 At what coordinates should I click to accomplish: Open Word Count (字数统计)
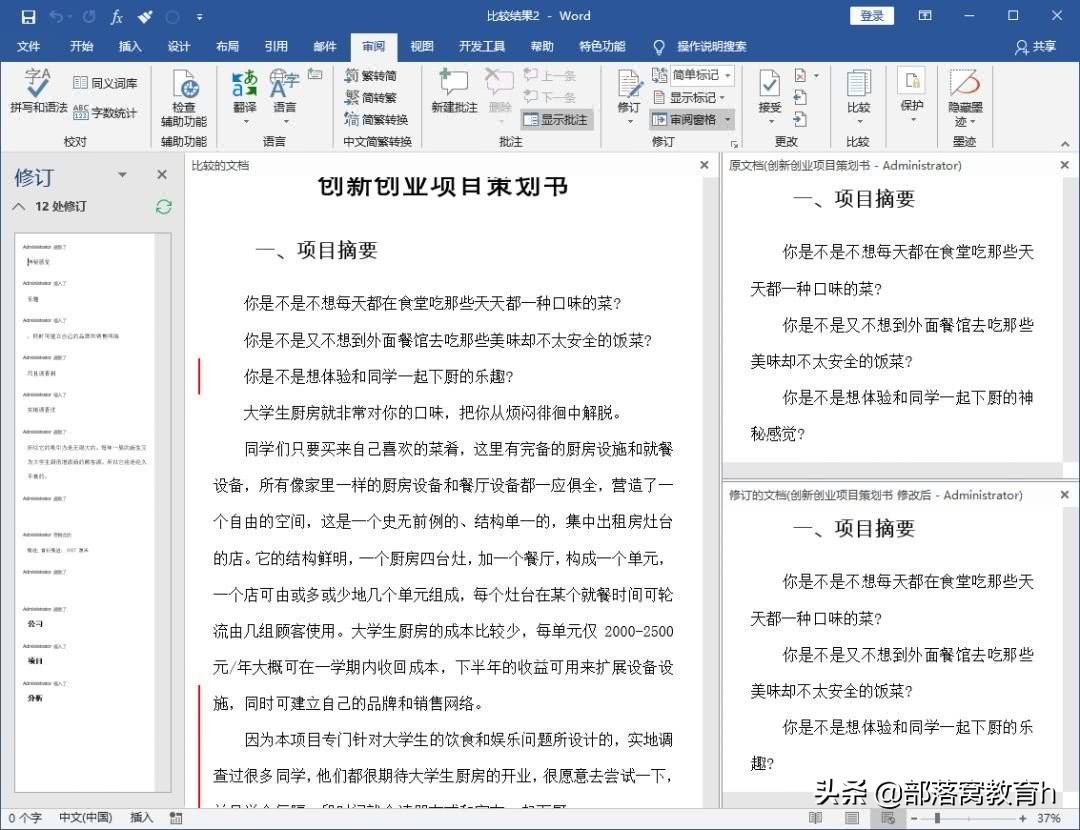coord(105,112)
